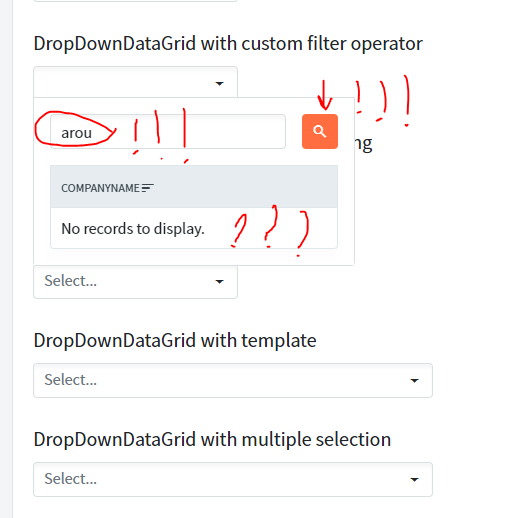
Task: Open the Select... dropdown below the popup
Action: pos(135,281)
